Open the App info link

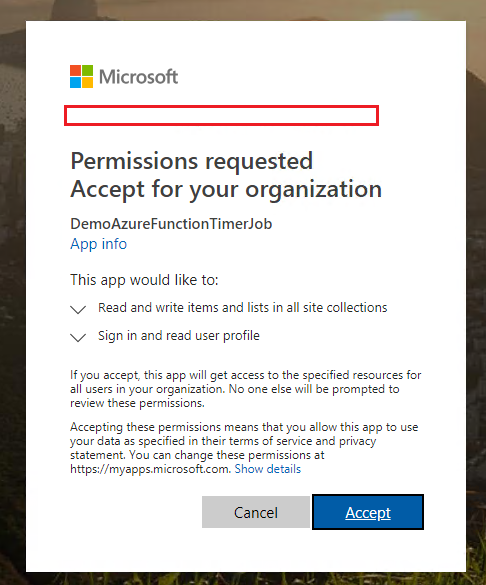pos(98,244)
